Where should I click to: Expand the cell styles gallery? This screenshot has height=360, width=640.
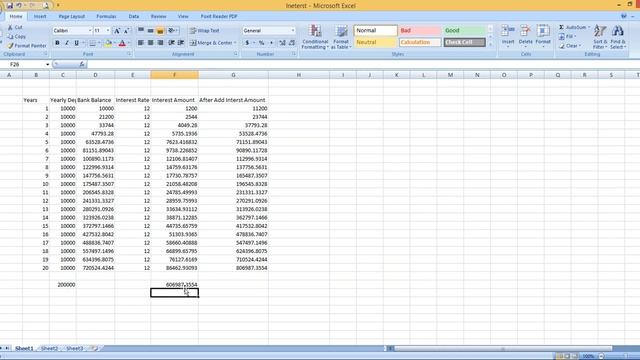coord(491,44)
